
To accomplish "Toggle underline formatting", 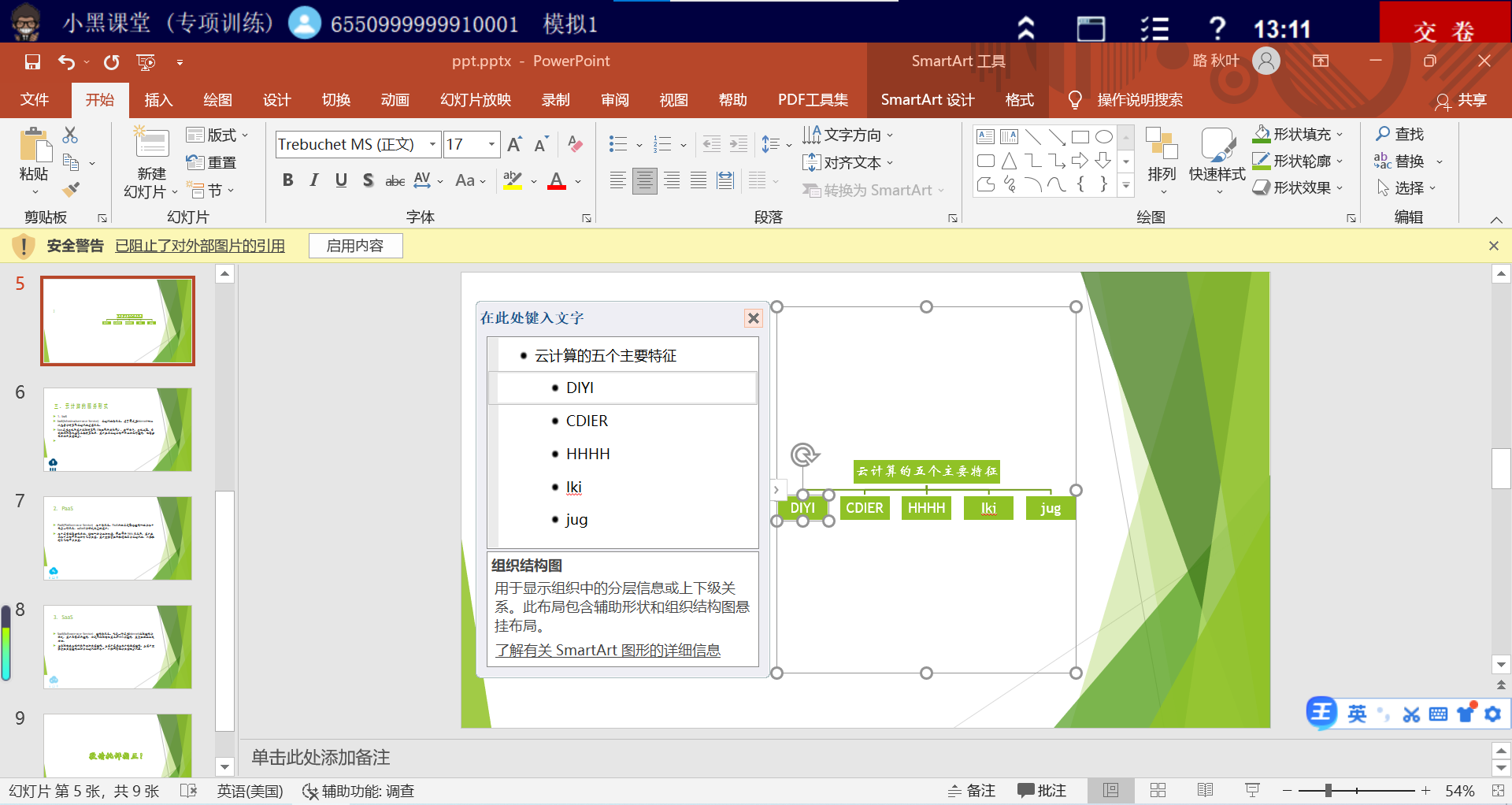I will (340, 180).
